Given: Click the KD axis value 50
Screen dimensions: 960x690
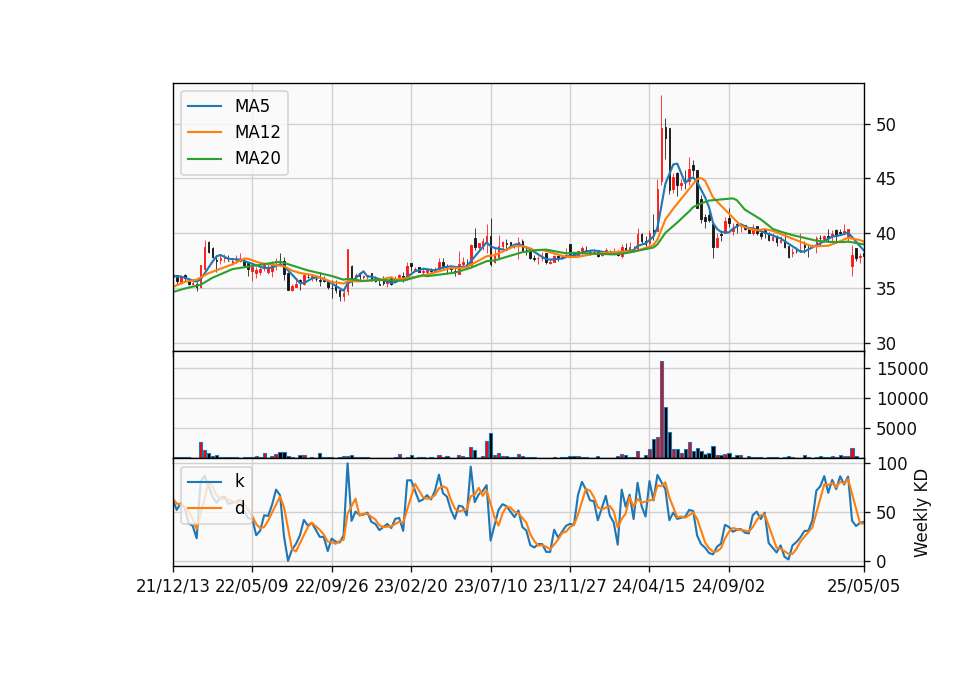Looking at the screenshot, I should click(x=885, y=512).
